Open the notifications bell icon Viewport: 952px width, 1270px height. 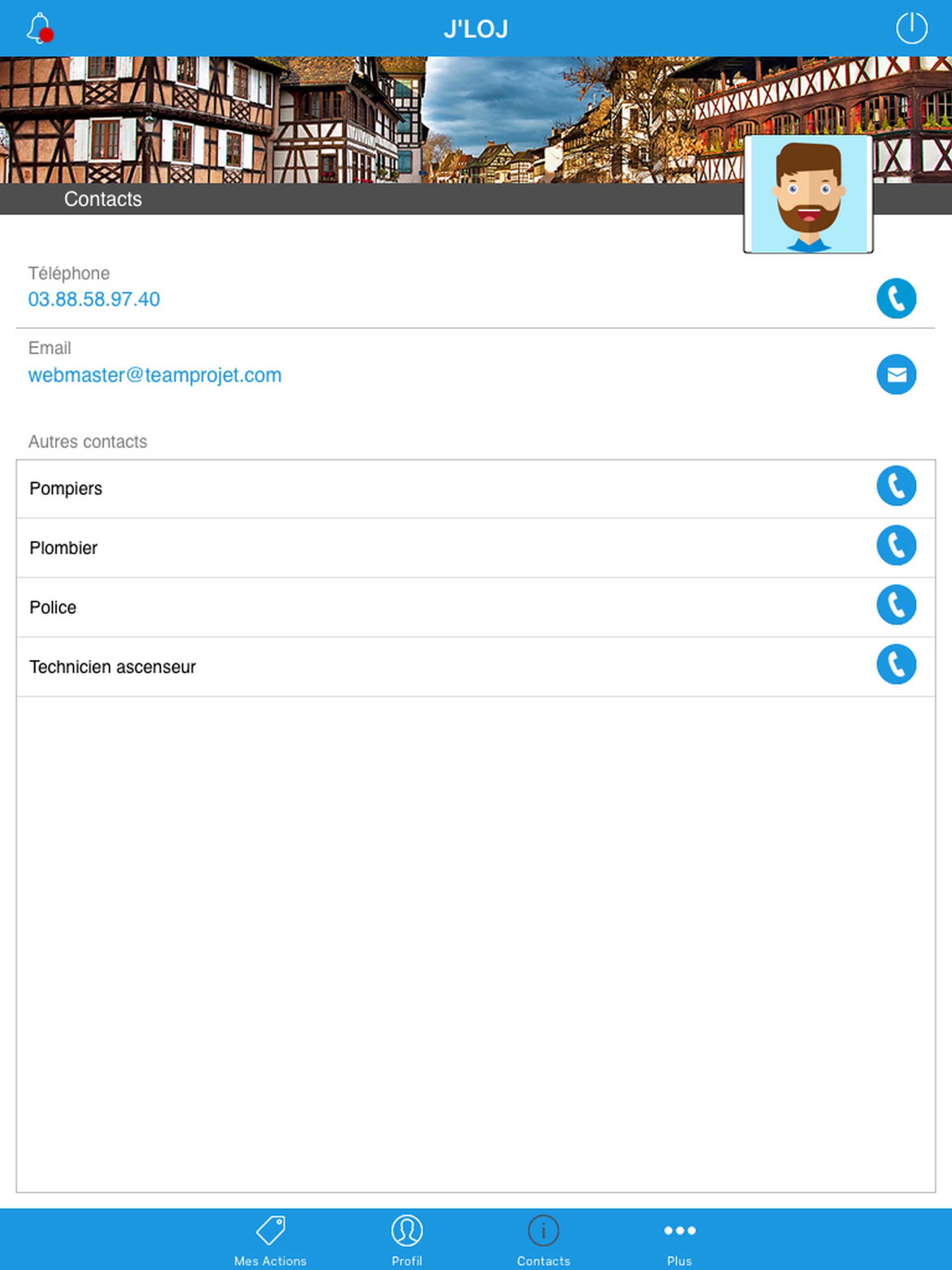(x=40, y=28)
